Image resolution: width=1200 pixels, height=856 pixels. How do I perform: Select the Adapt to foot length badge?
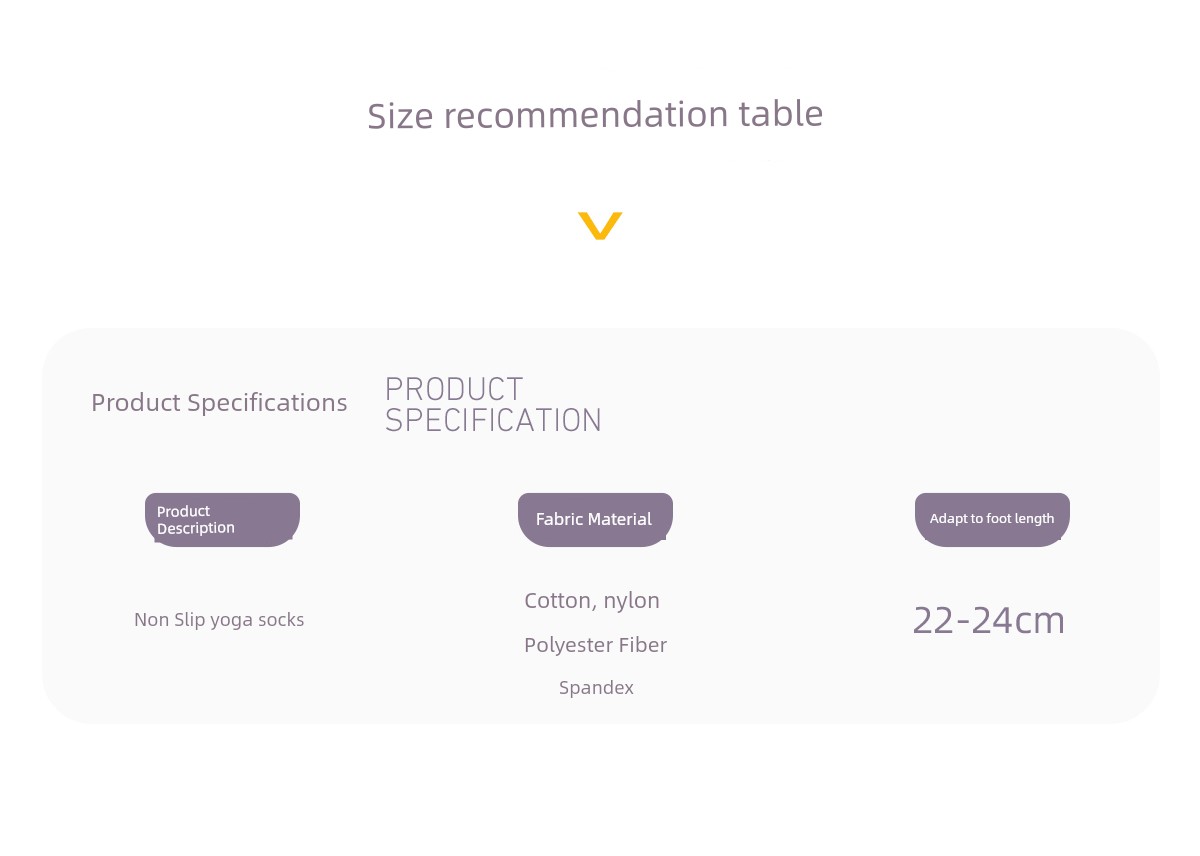pyautogui.click(x=992, y=520)
